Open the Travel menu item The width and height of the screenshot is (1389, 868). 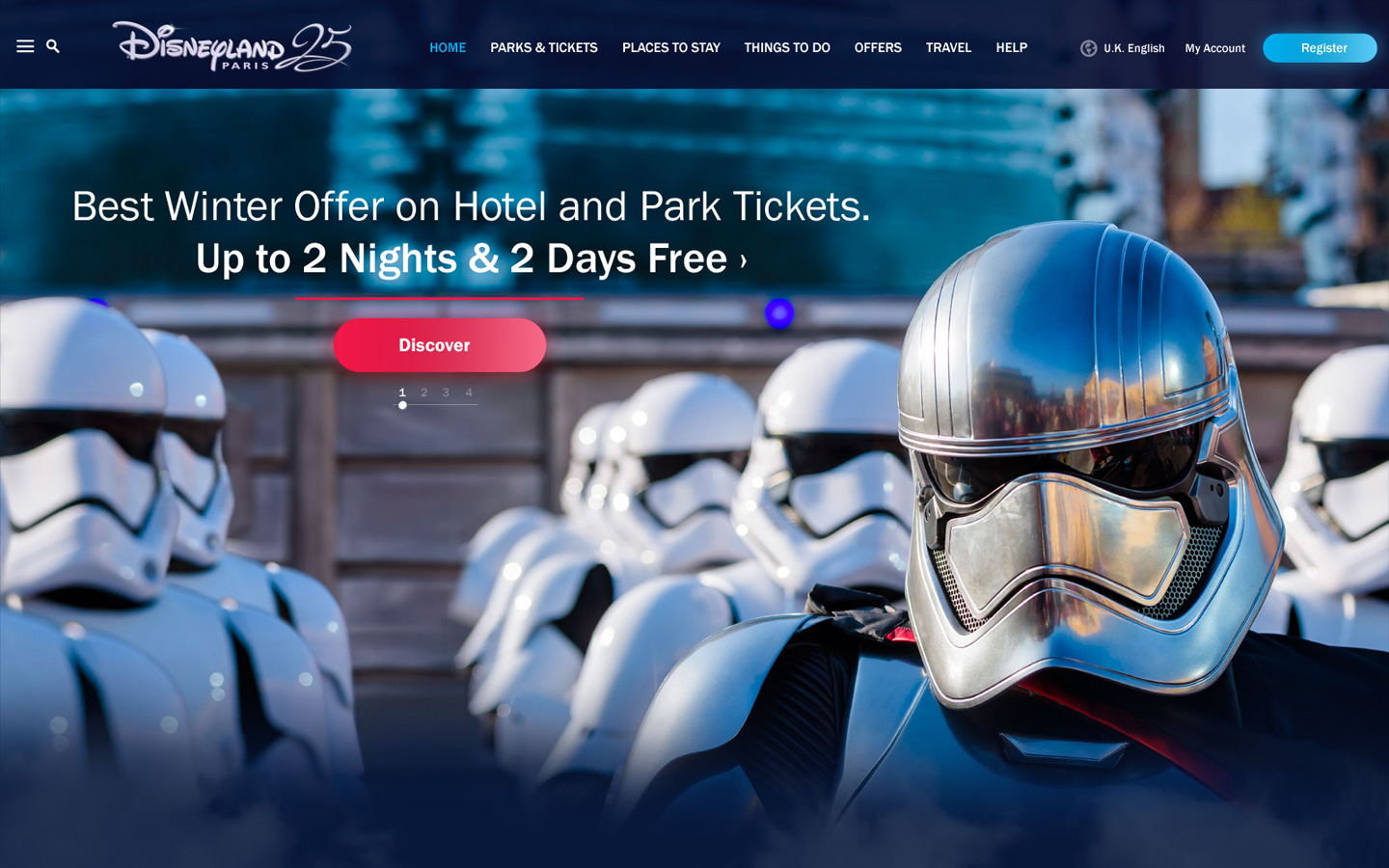pyautogui.click(x=948, y=47)
